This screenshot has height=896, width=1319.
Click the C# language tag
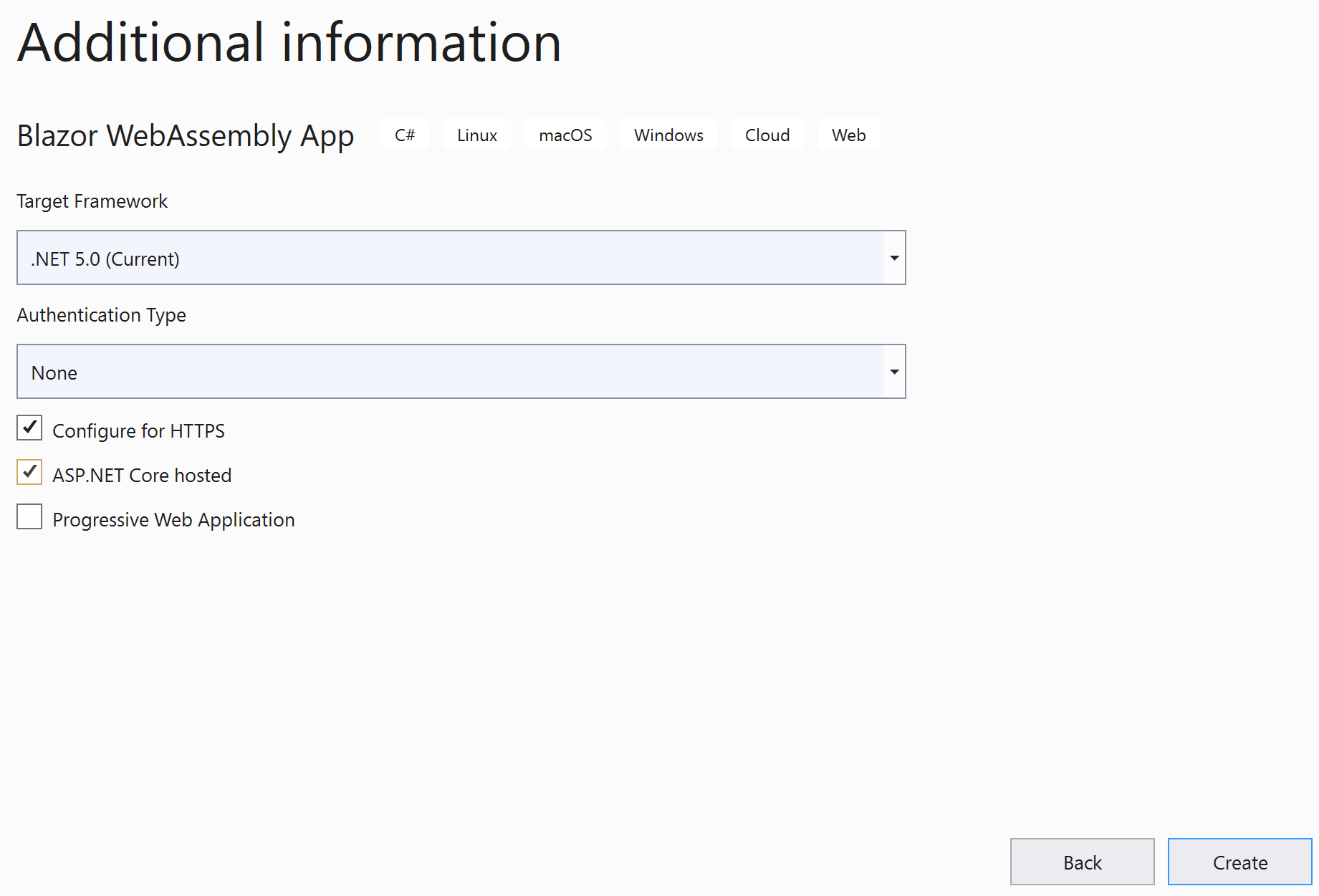(x=405, y=135)
